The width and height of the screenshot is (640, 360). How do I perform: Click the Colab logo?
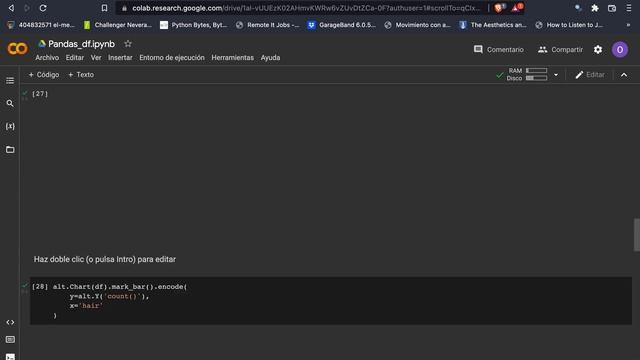click(18, 49)
